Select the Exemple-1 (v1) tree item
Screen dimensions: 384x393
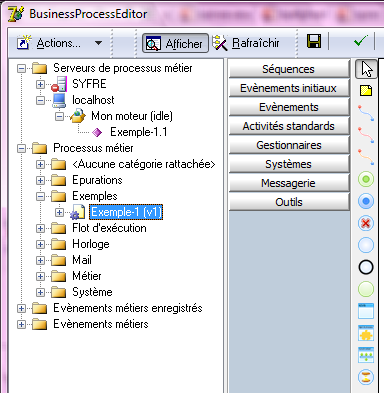pos(126,212)
